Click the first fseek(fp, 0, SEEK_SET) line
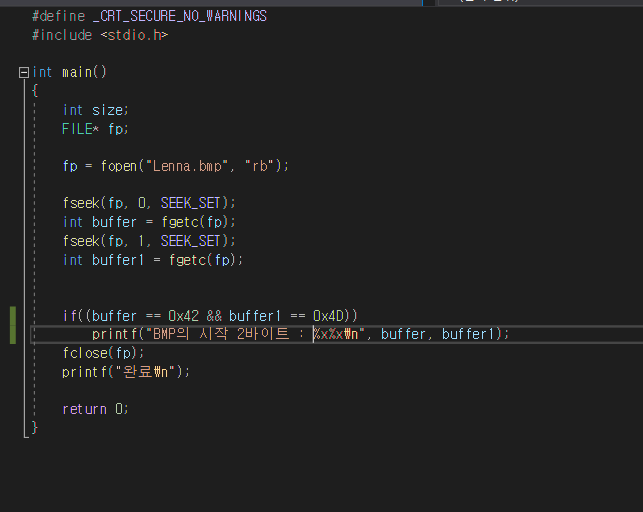 (149, 203)
